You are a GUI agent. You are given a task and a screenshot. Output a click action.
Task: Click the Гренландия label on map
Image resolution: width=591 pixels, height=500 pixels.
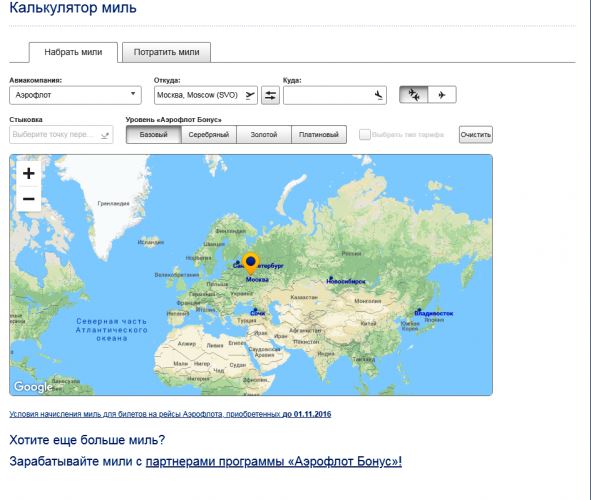(x=113, y=203)
